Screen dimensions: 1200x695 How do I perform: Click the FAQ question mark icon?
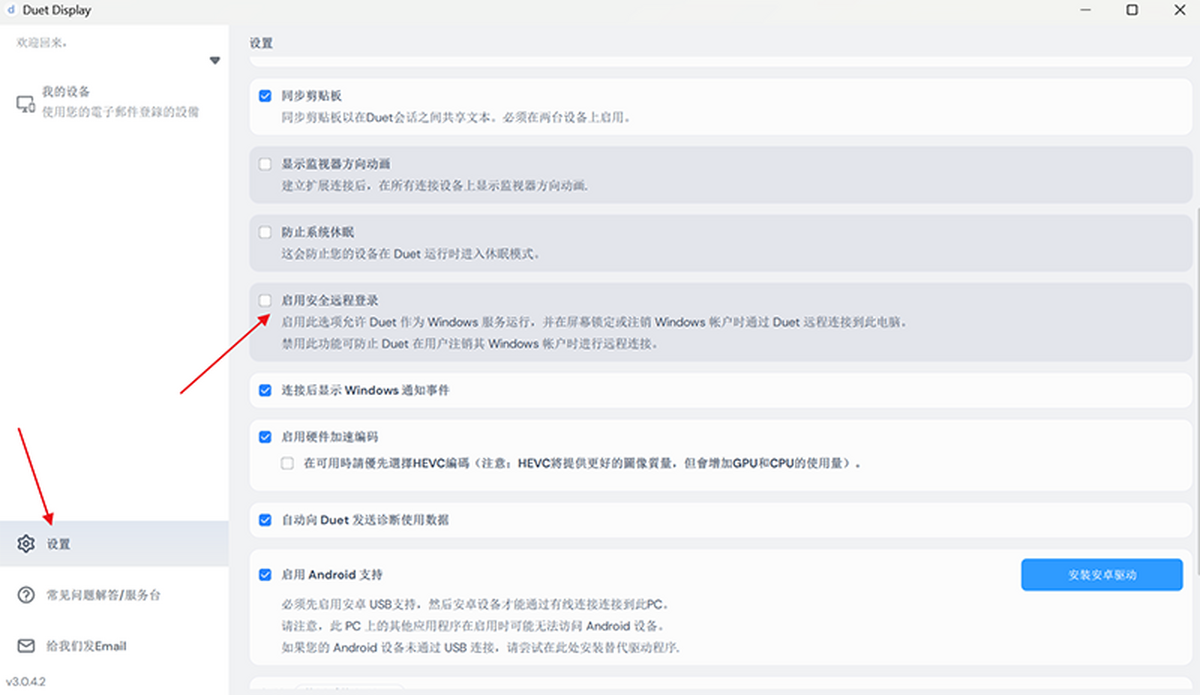26,595
